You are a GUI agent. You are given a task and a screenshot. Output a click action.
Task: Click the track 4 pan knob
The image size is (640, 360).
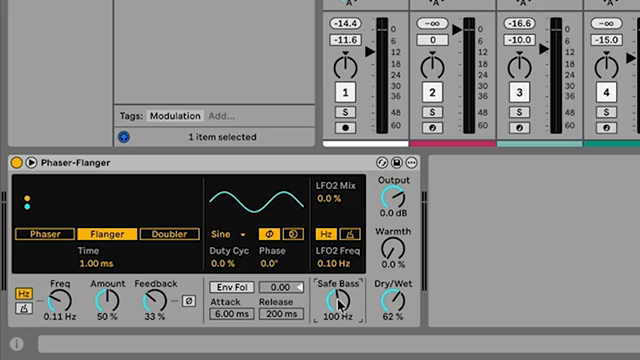[606, 66]
